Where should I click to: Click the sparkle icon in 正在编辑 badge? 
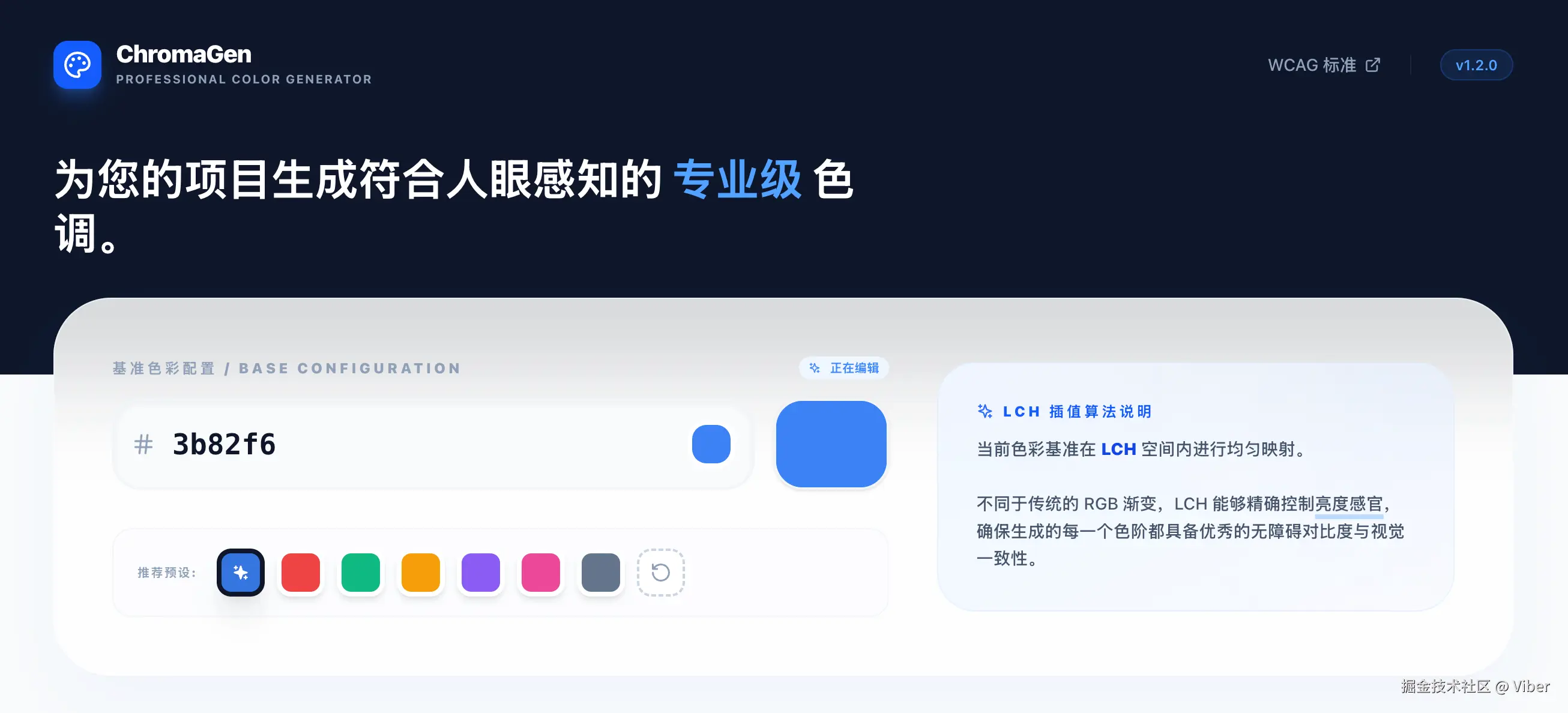815,367
